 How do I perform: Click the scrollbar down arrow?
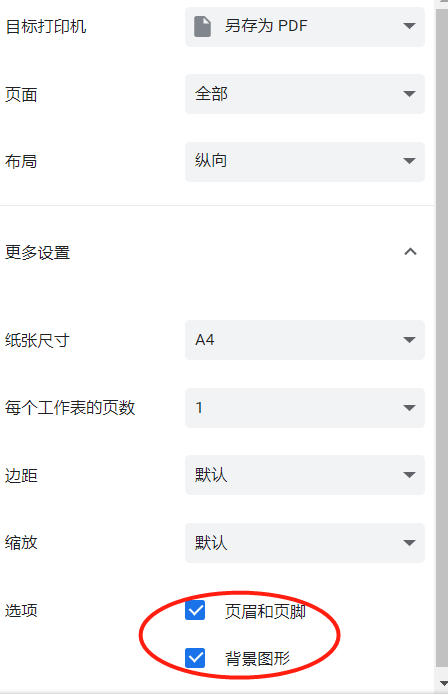pyautogui.click(x=442, y=684)
